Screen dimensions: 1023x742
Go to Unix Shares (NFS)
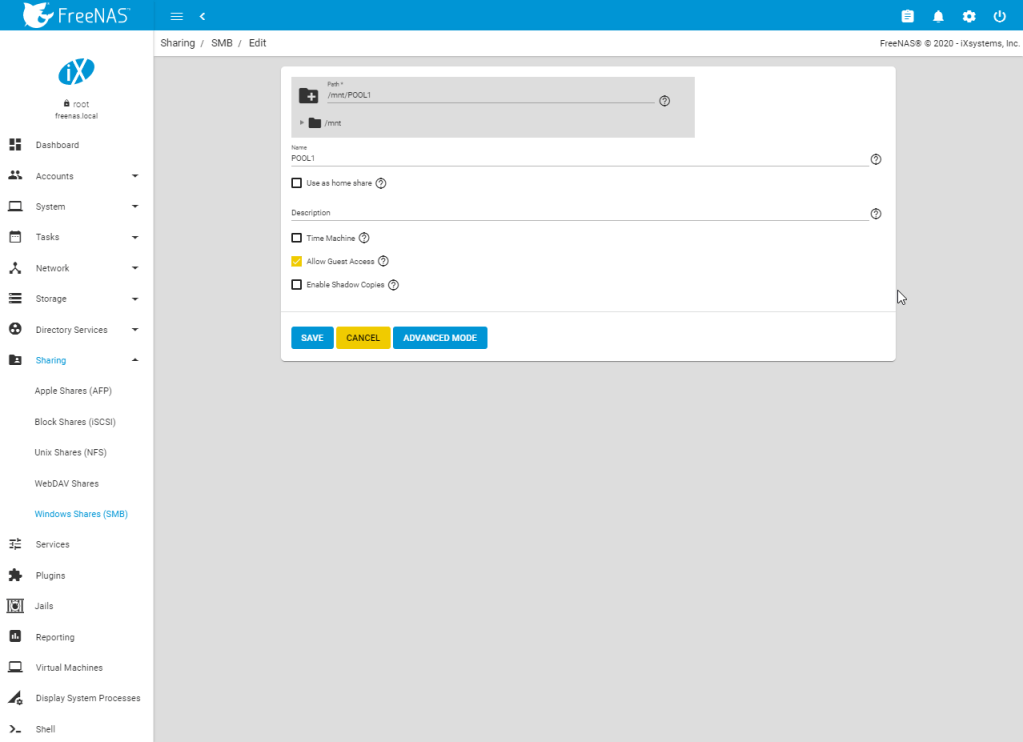[70, 453]
